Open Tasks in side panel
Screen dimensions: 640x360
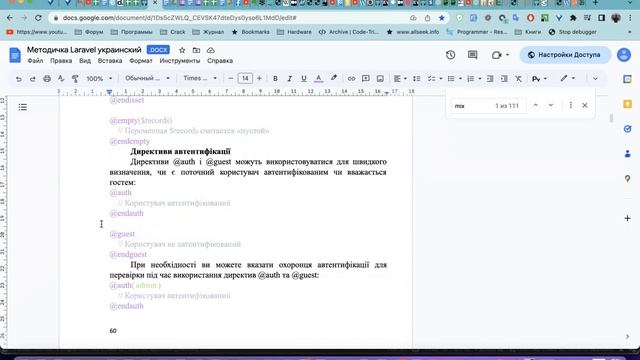click(x=628, y=129)
